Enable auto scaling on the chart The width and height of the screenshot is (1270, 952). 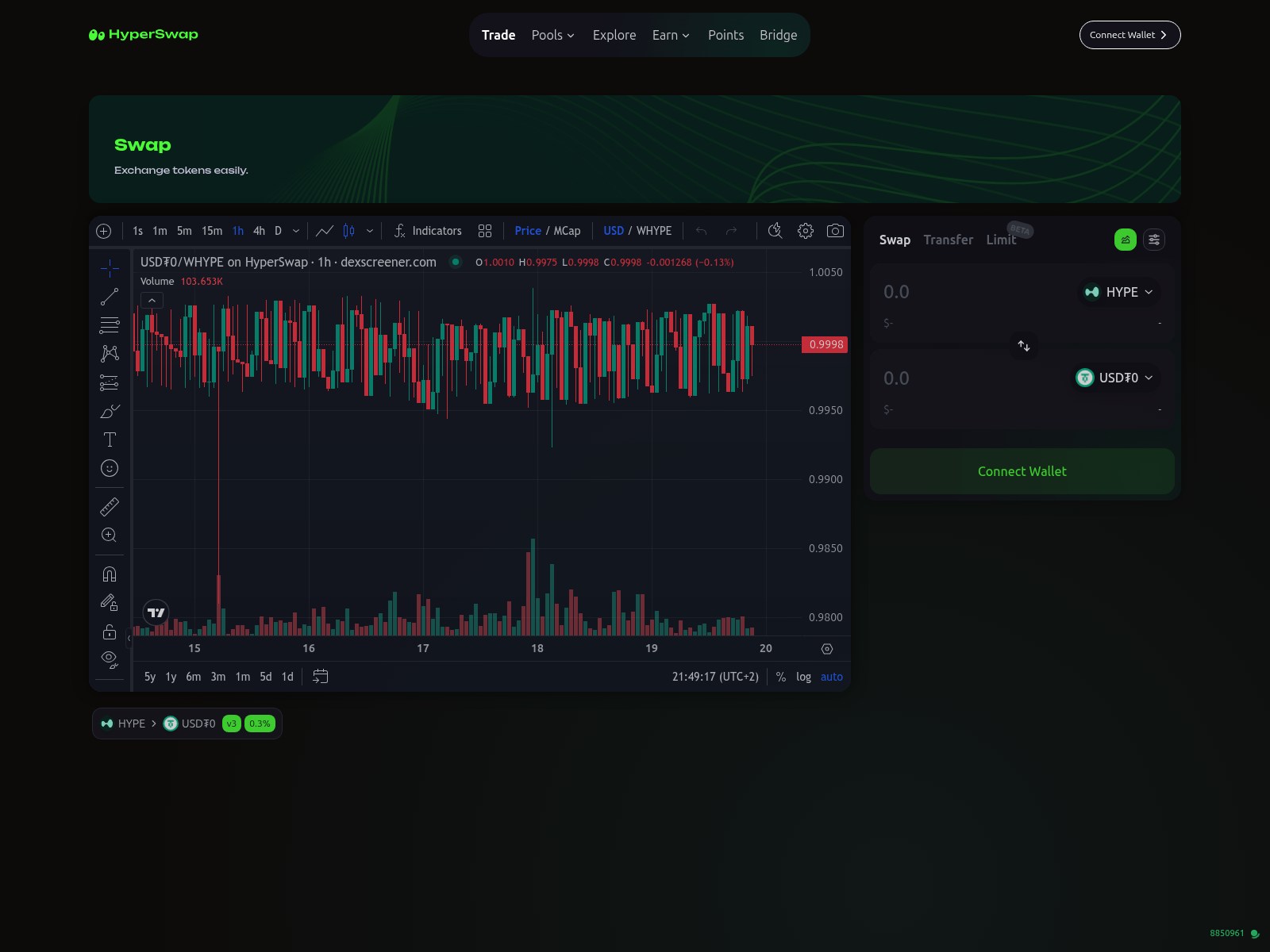click(831, 677)
